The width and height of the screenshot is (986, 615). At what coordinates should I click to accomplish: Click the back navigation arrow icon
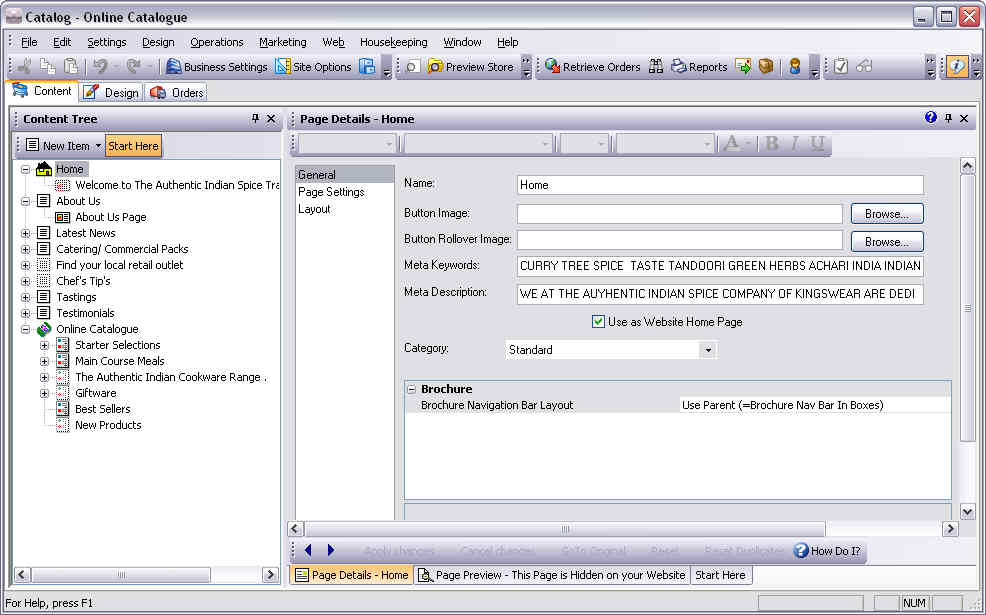coord(308,550)
